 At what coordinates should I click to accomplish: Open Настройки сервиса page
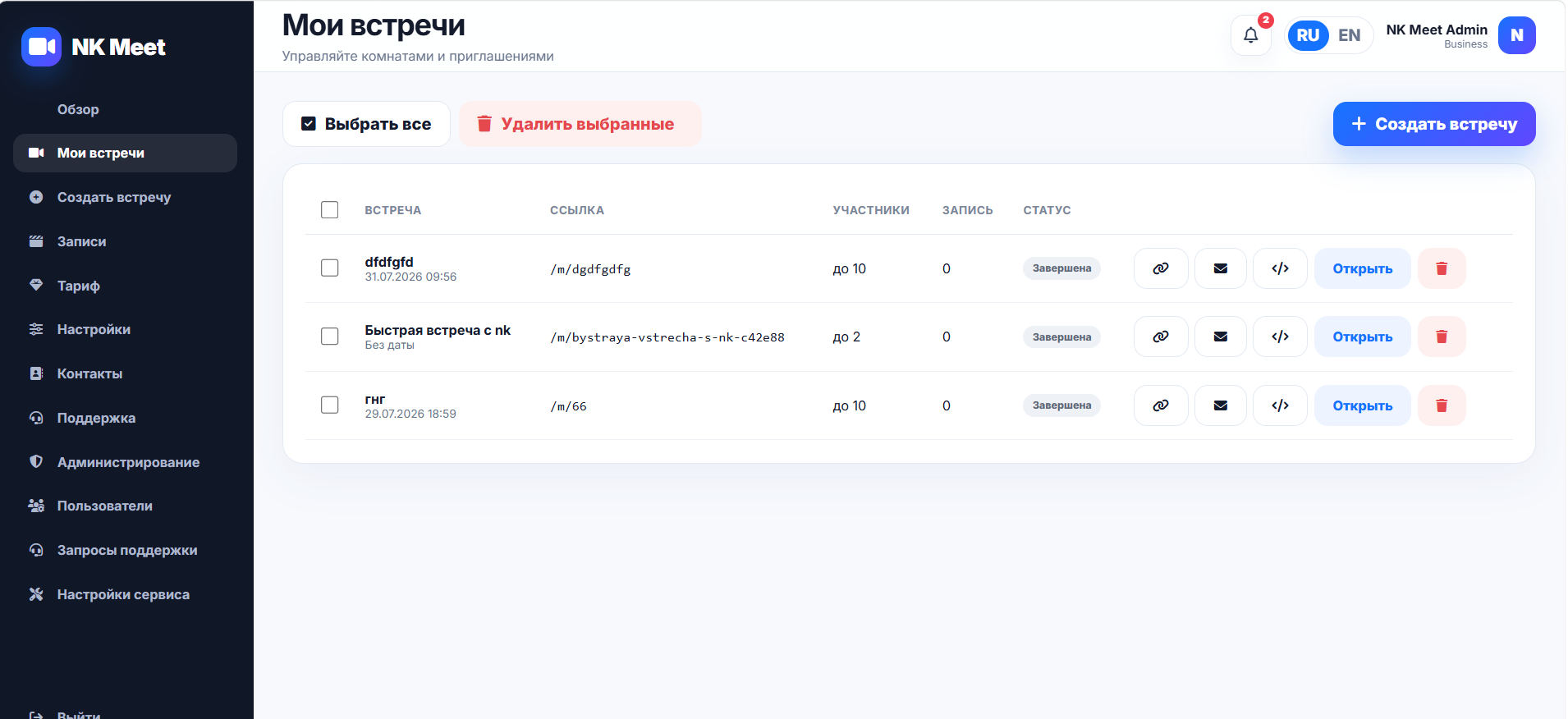click(125, 594)
